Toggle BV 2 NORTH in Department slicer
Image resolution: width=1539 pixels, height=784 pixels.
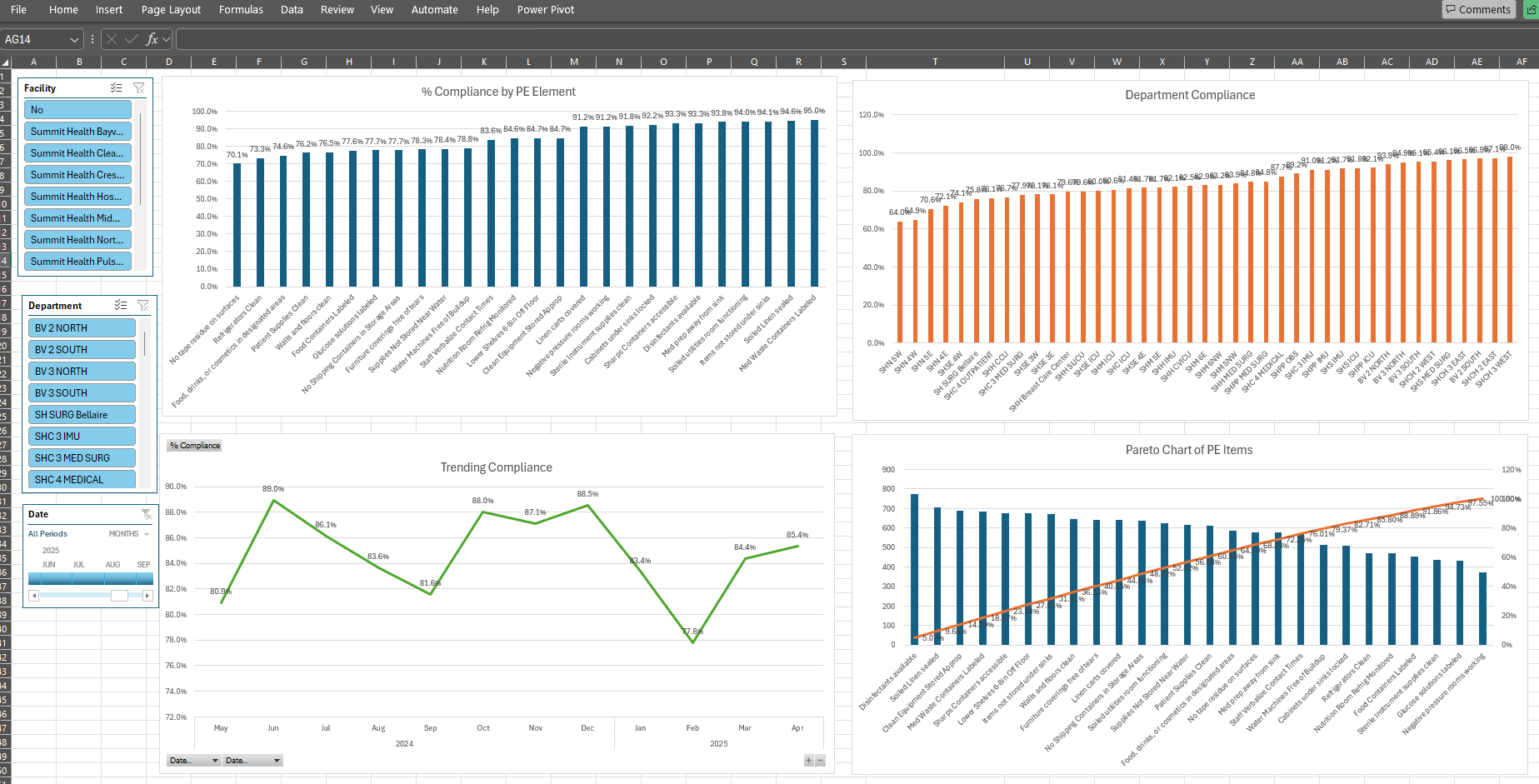click(81, 327)
